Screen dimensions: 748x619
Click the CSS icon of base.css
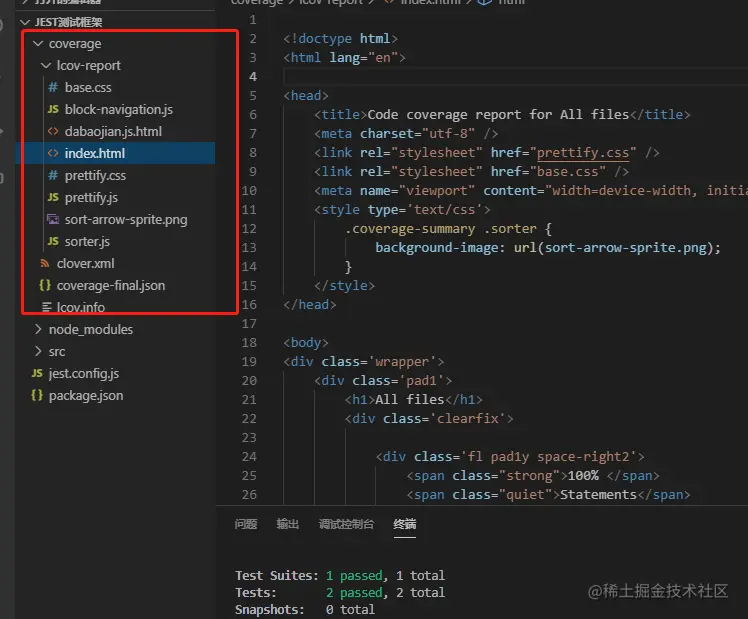(53, 87)
